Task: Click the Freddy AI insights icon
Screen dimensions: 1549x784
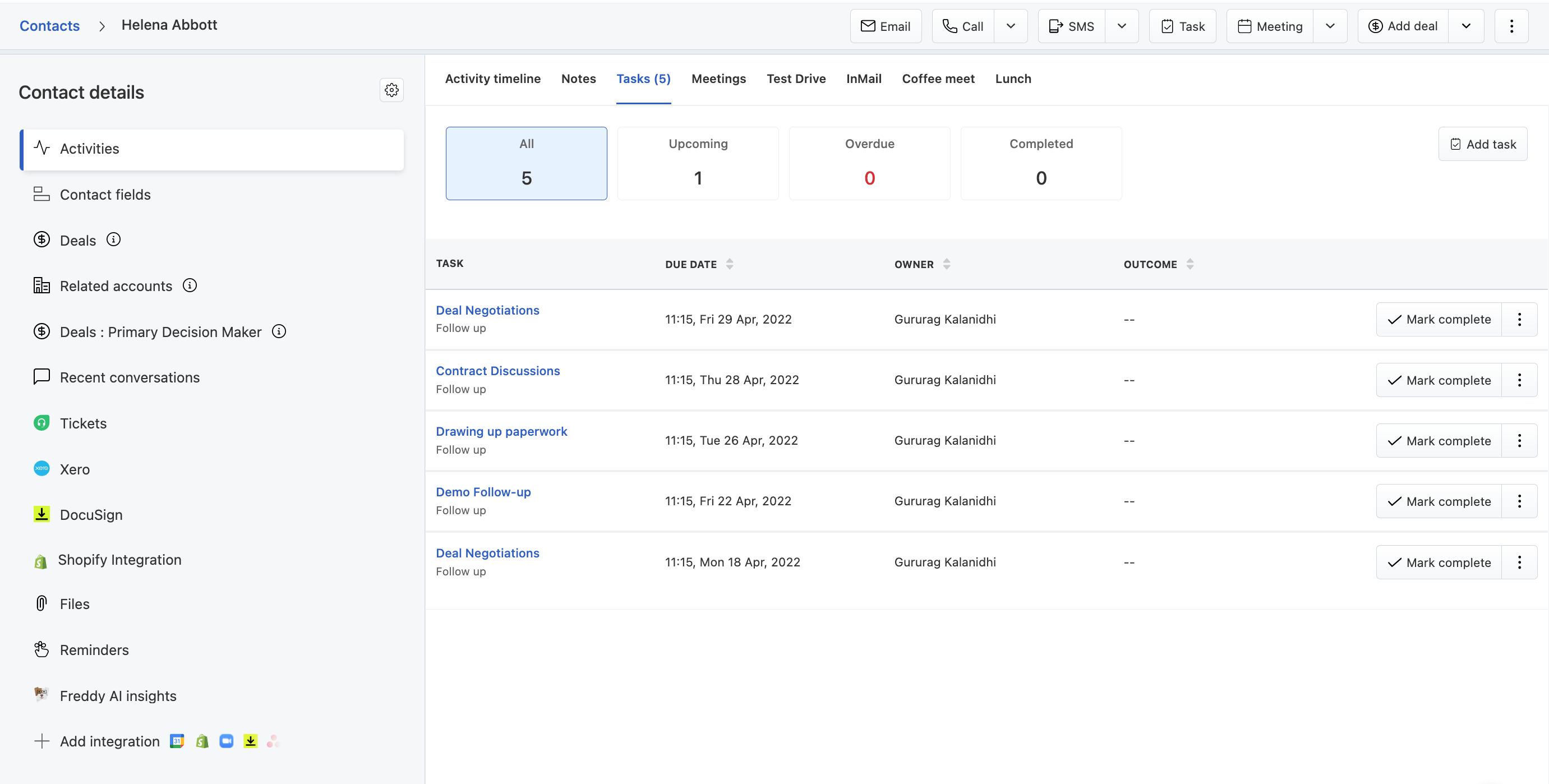Action: point(41,694)
